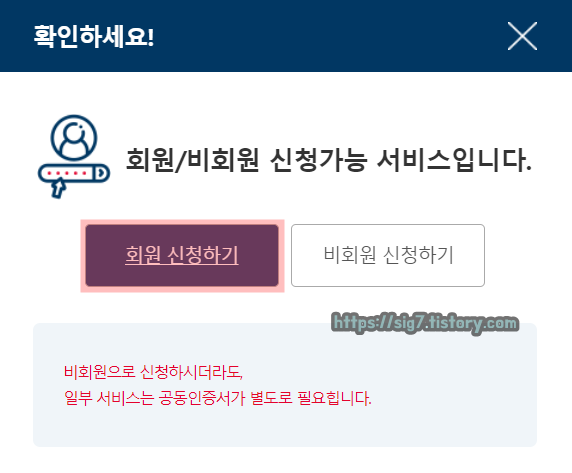572x473 pixels.
Task: Click the user profile circle icon
Action: pyautogui.click(x=74, y=138)
